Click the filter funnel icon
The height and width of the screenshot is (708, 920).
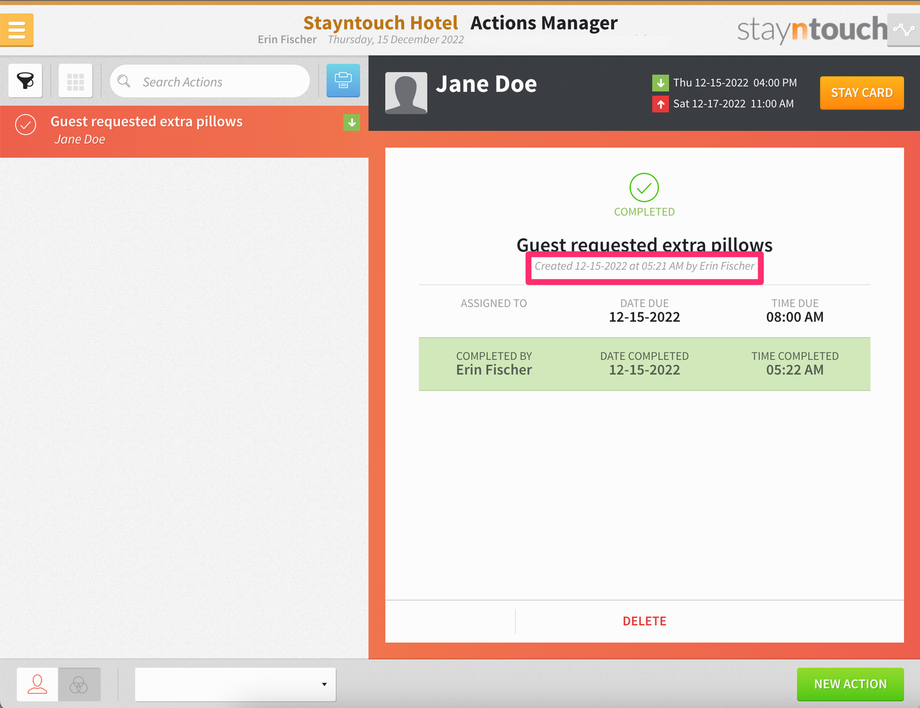point(25,80)
